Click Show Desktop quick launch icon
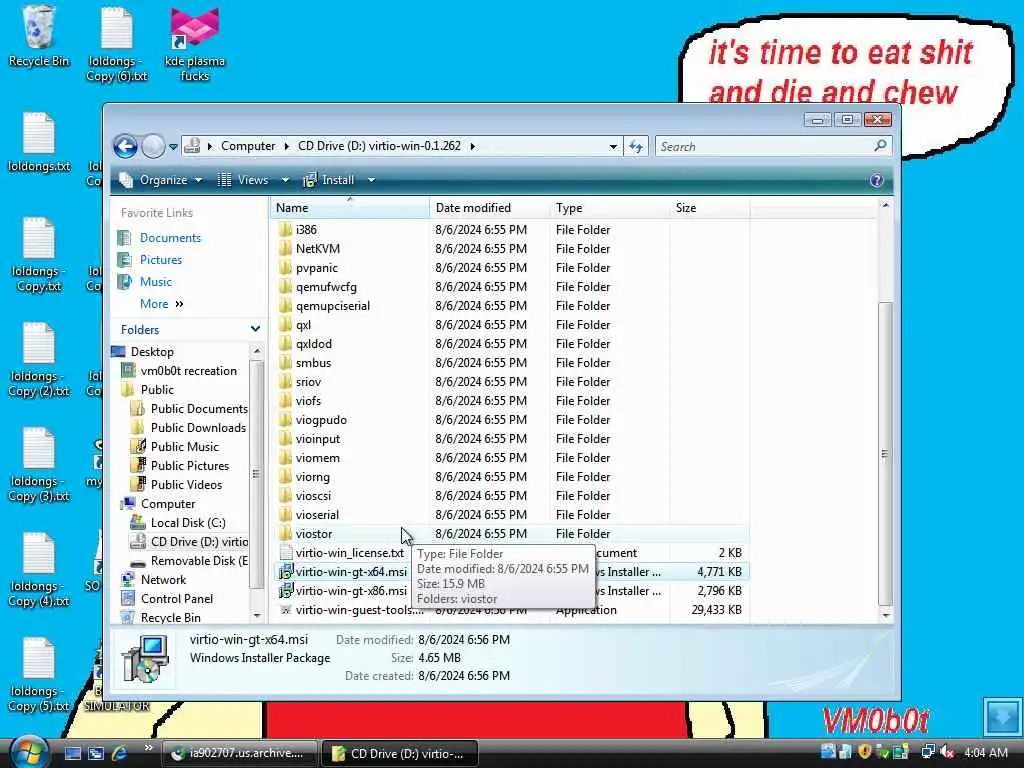The height and width of the screenshot is (768, 1024). 72,753
